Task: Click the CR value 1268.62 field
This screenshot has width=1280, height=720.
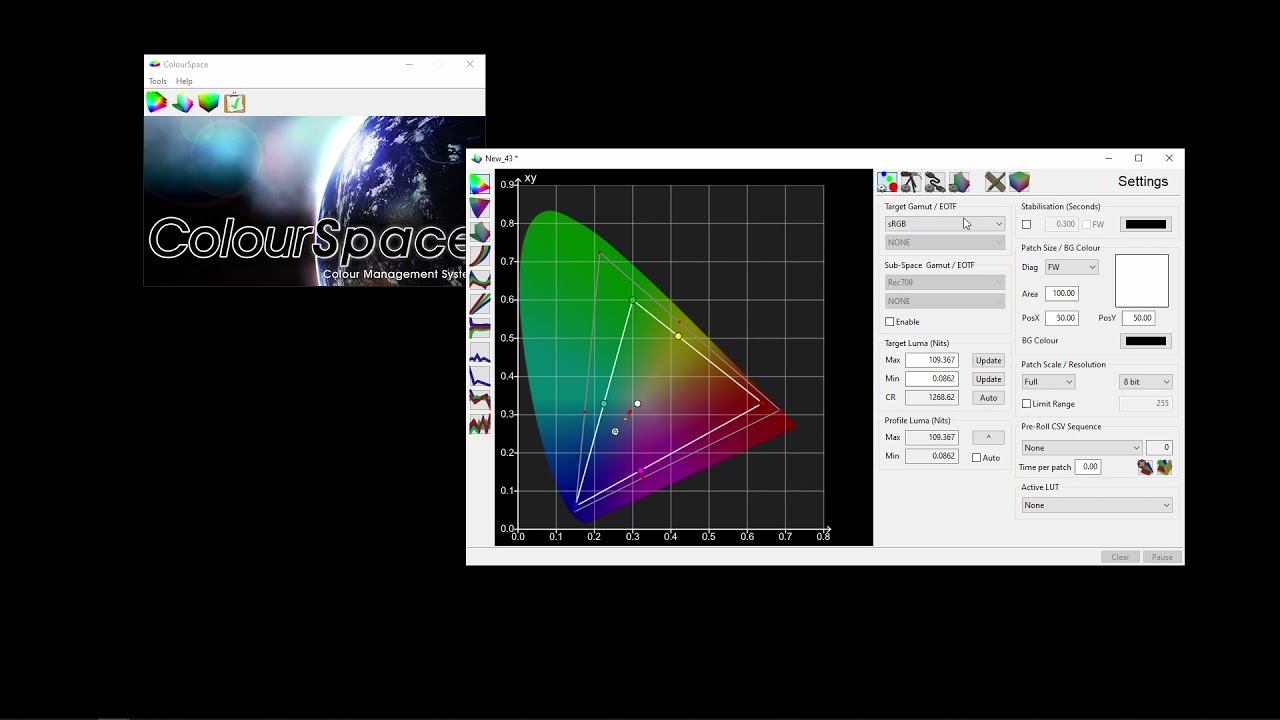Action: pos(931,398)
